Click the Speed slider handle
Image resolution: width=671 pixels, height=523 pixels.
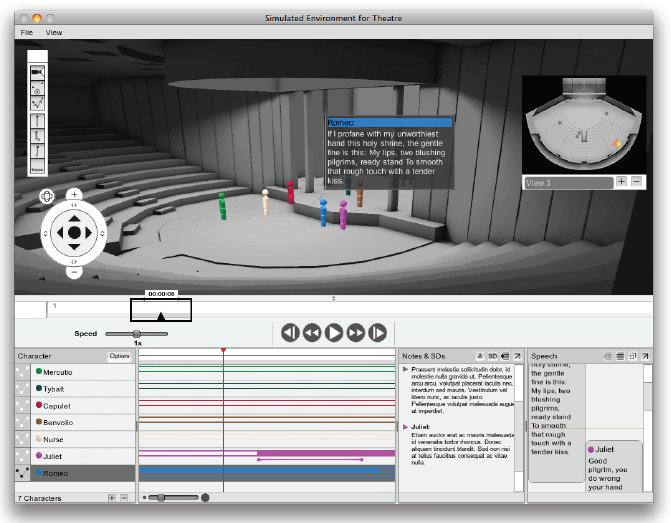[137, 334]
